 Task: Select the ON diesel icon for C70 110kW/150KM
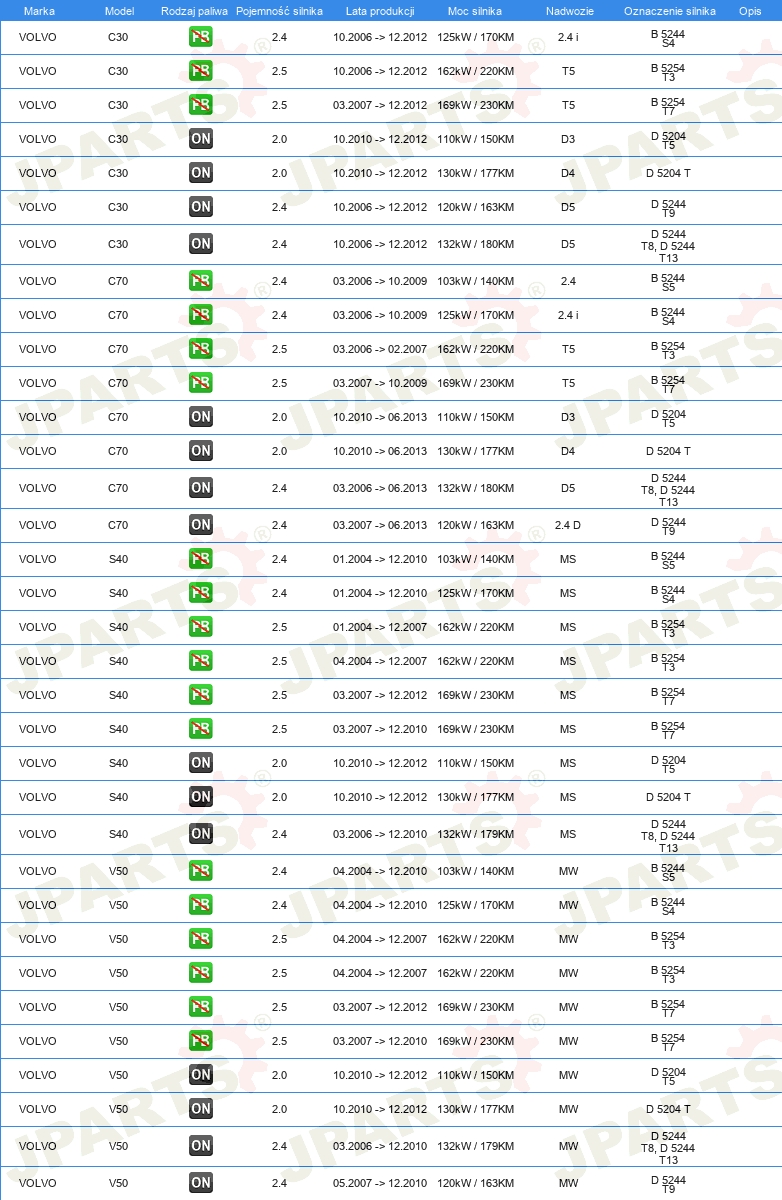[x=201, y=418]
